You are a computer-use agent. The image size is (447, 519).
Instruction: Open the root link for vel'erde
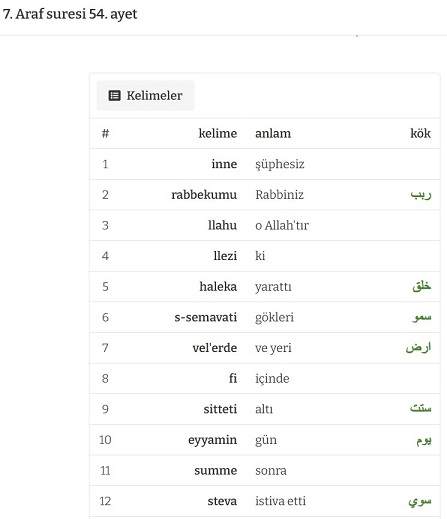click(418, 348)
